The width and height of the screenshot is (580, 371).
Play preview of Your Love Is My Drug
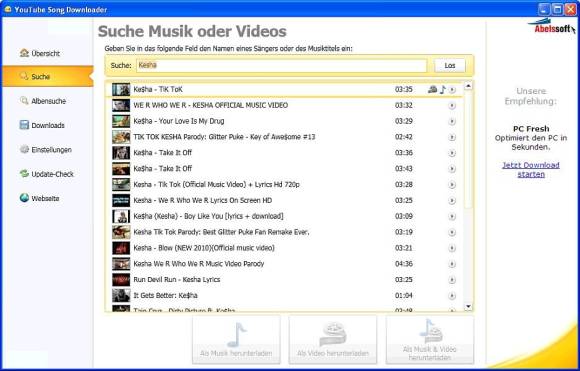pos(452,121)
